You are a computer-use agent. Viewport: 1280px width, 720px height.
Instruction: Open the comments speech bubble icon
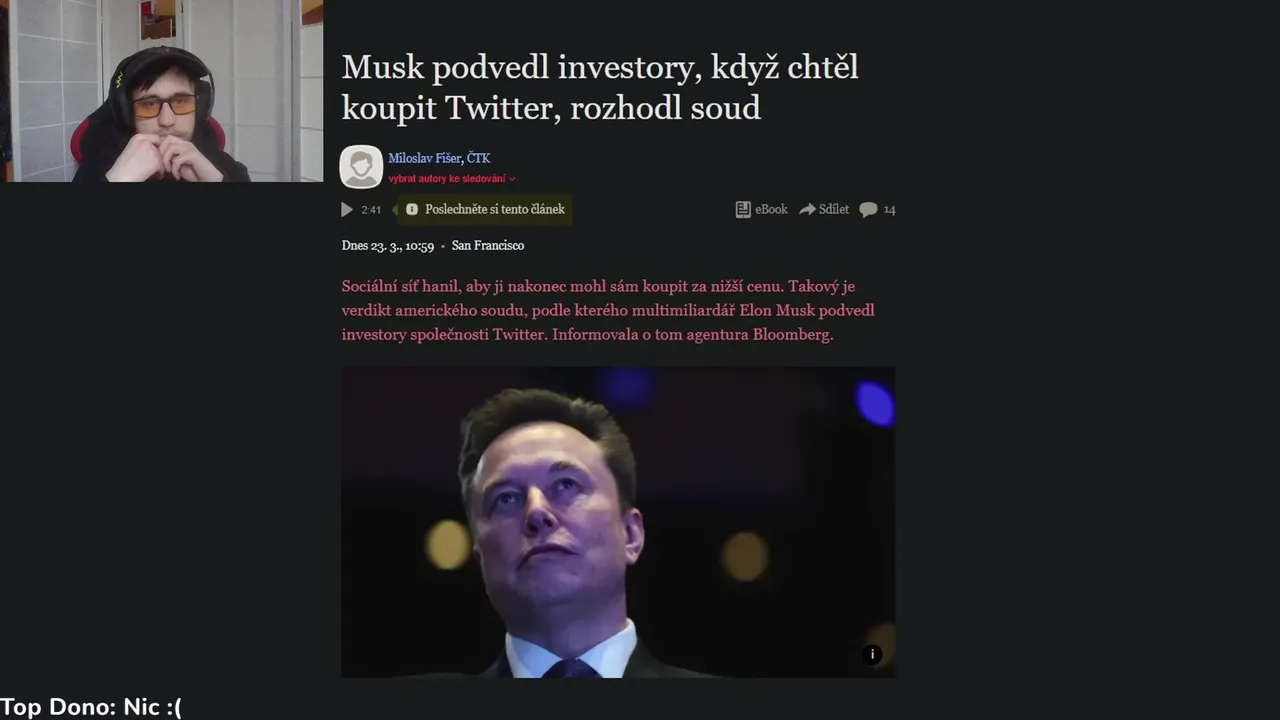pyautogui.click(x=868, y=210)
